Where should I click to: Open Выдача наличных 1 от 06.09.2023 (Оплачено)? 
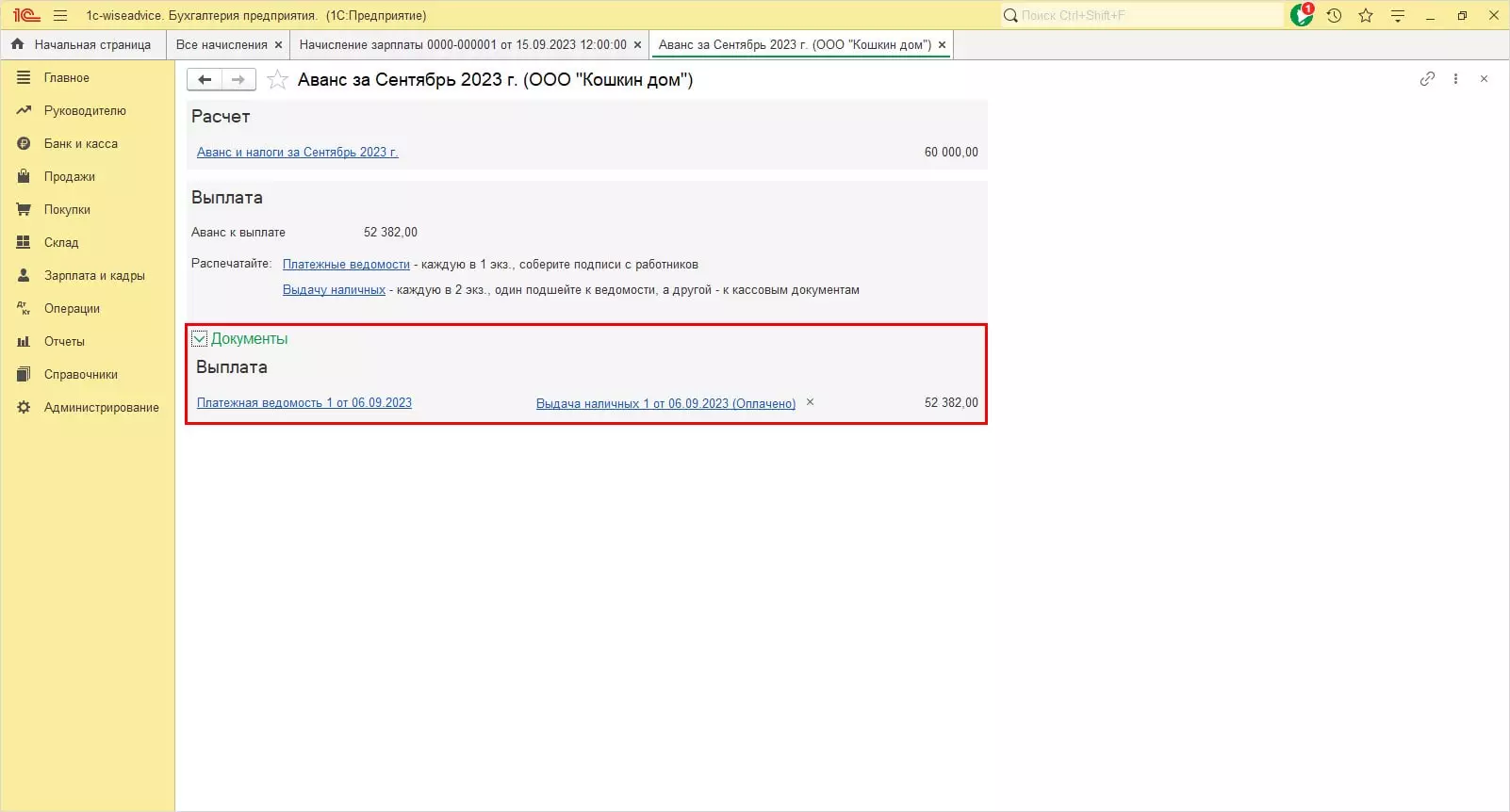(x=665, y=403)
